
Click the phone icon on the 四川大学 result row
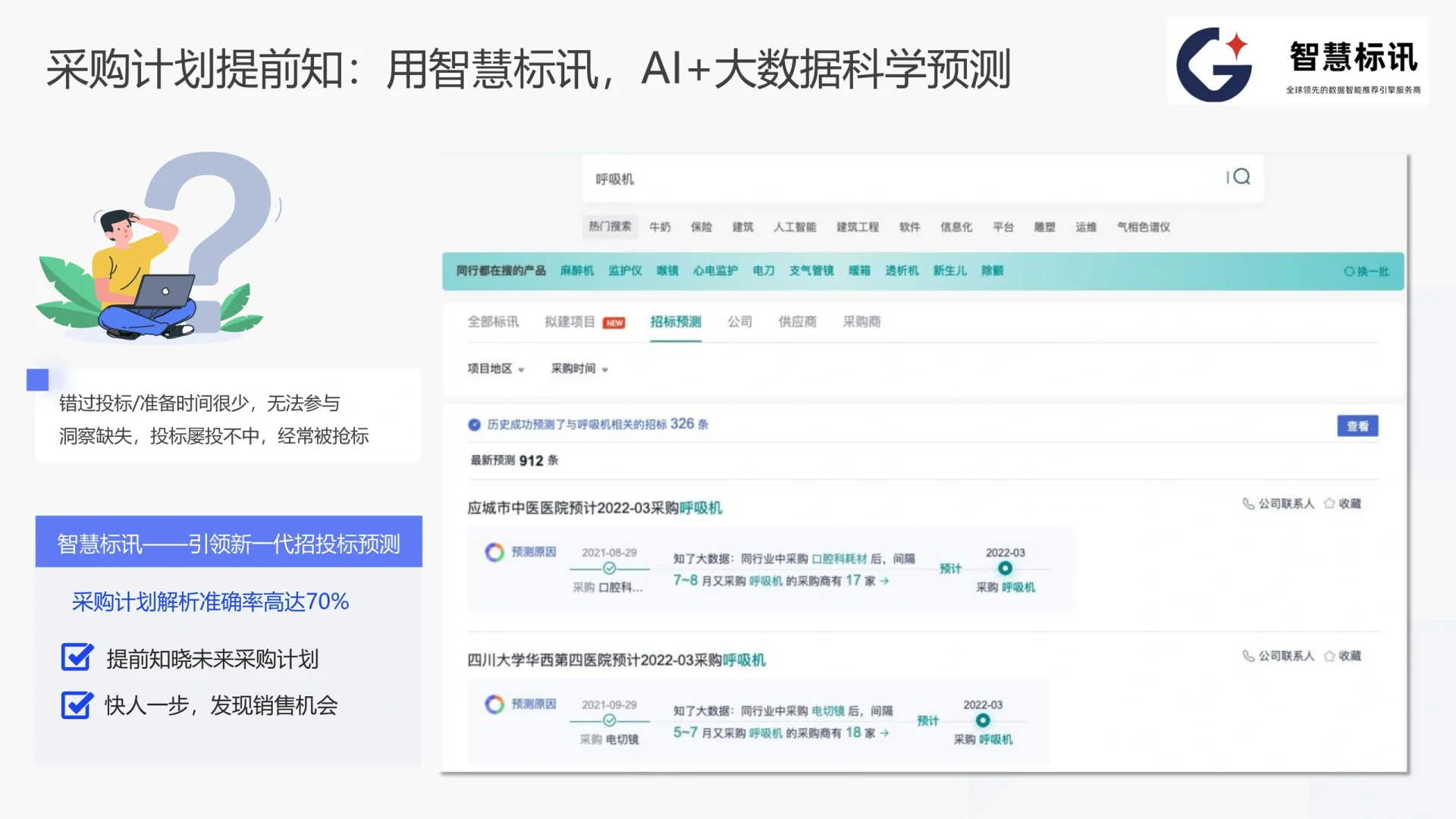point(1247,655)
